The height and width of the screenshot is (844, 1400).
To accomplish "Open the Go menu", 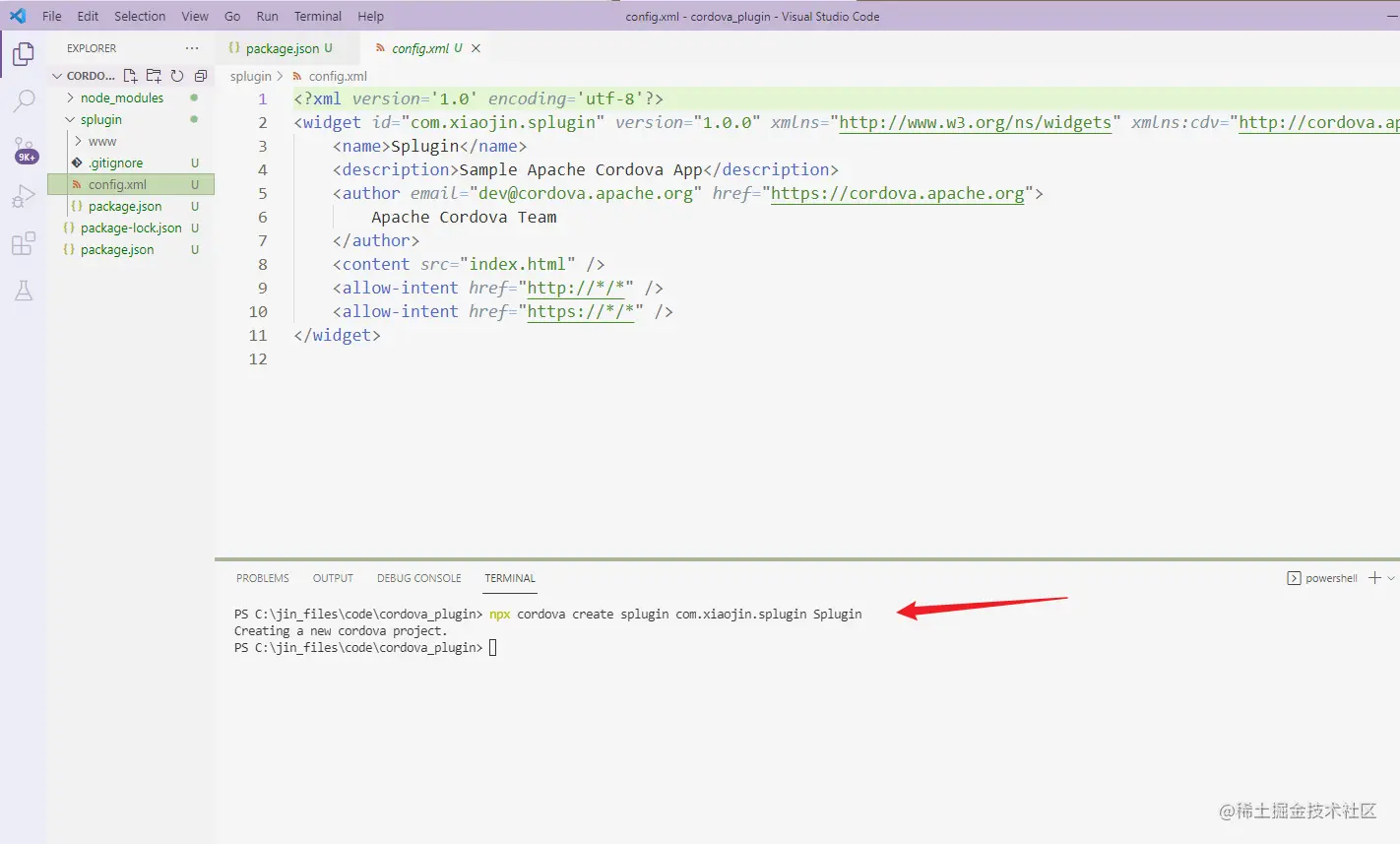I will [232, 16].
